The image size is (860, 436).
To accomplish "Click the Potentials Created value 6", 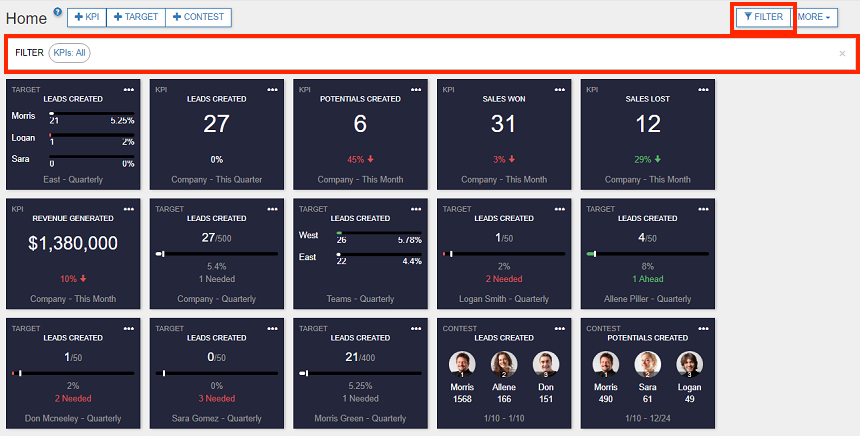I will point(360,124).
